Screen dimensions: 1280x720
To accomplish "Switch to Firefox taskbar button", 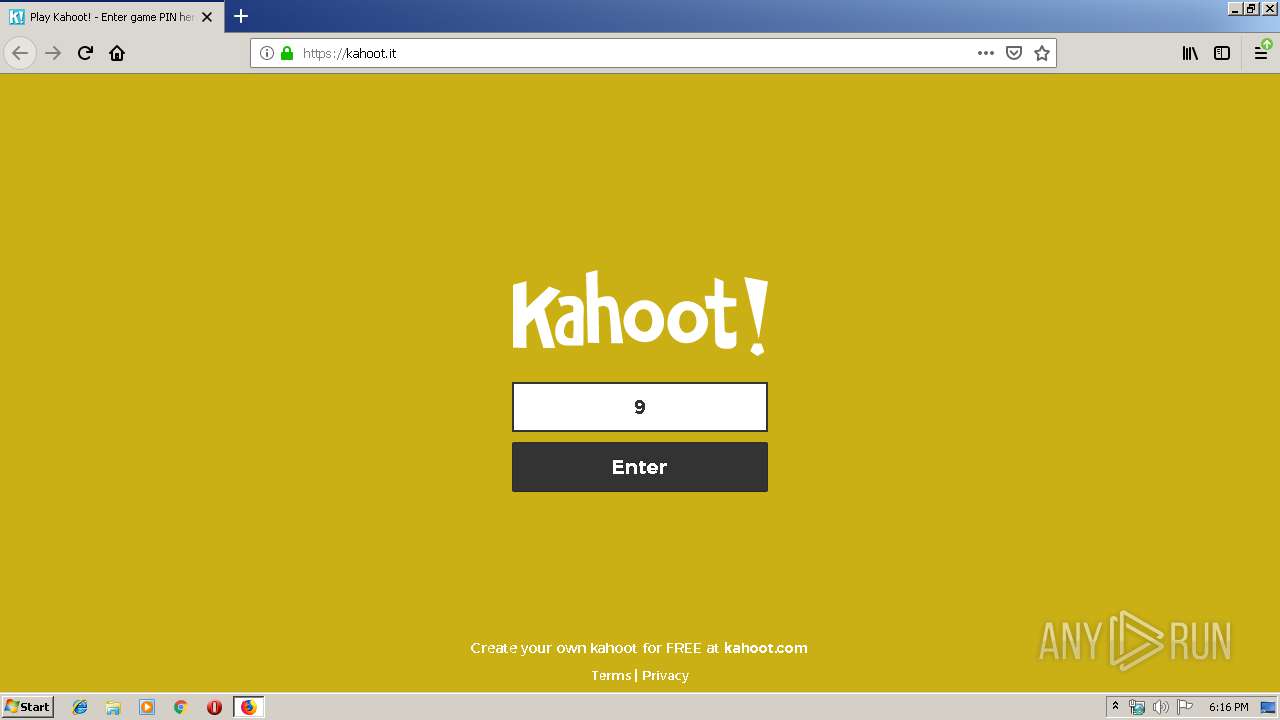I will click(x=248, y=707).
